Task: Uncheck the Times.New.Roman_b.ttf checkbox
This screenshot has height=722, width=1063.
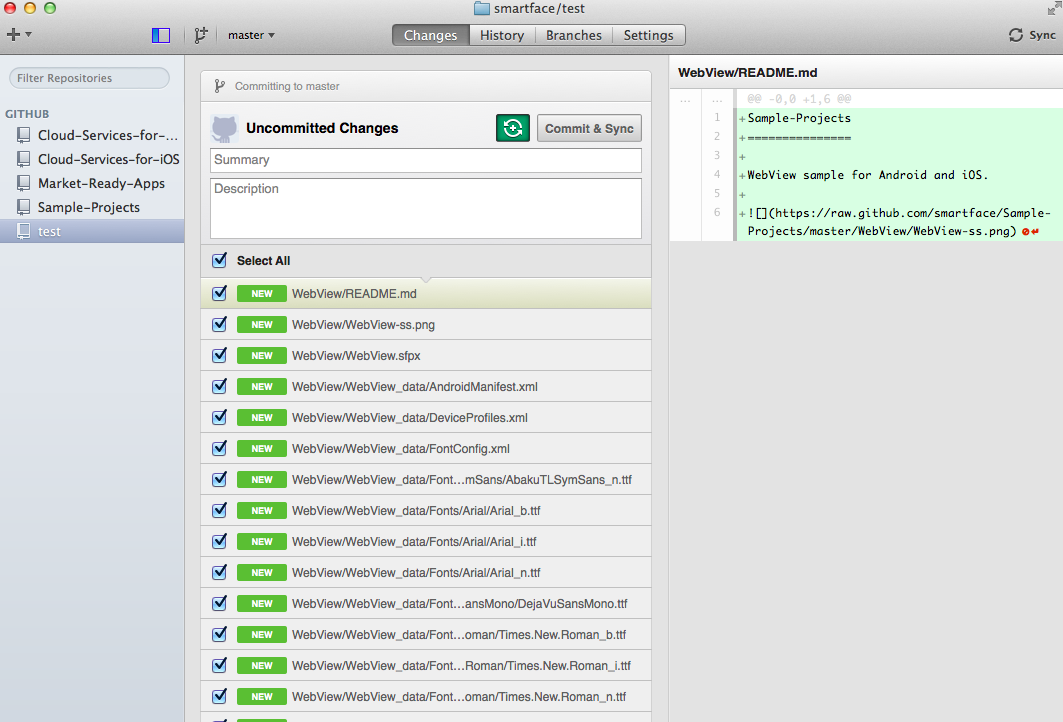Action: 219,635
